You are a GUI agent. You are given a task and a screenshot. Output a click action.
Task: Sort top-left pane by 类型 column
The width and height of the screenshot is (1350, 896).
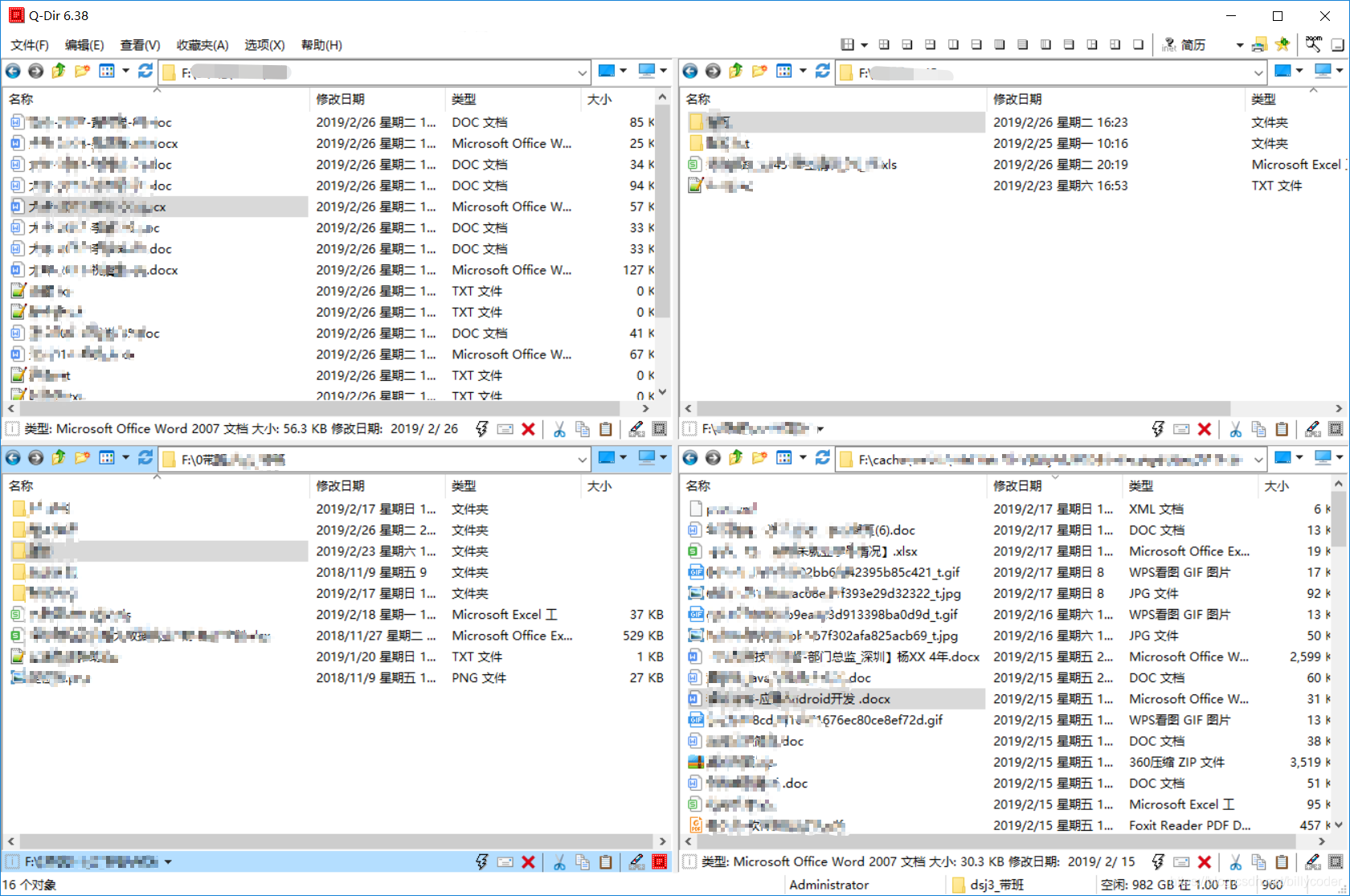tap(513, 99)
